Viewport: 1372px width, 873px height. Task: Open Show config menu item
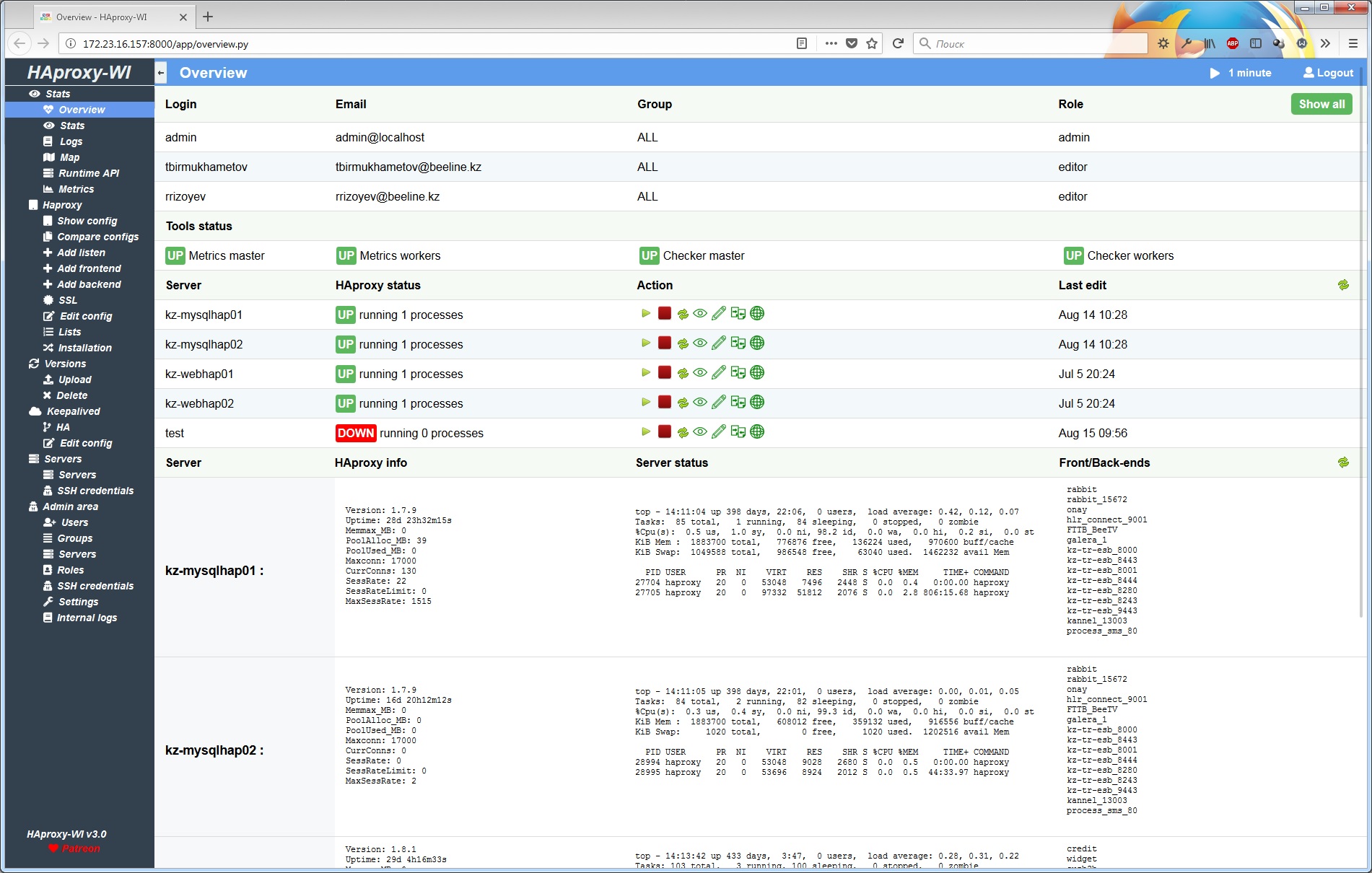pyautogui.click(x=80, y=221)
